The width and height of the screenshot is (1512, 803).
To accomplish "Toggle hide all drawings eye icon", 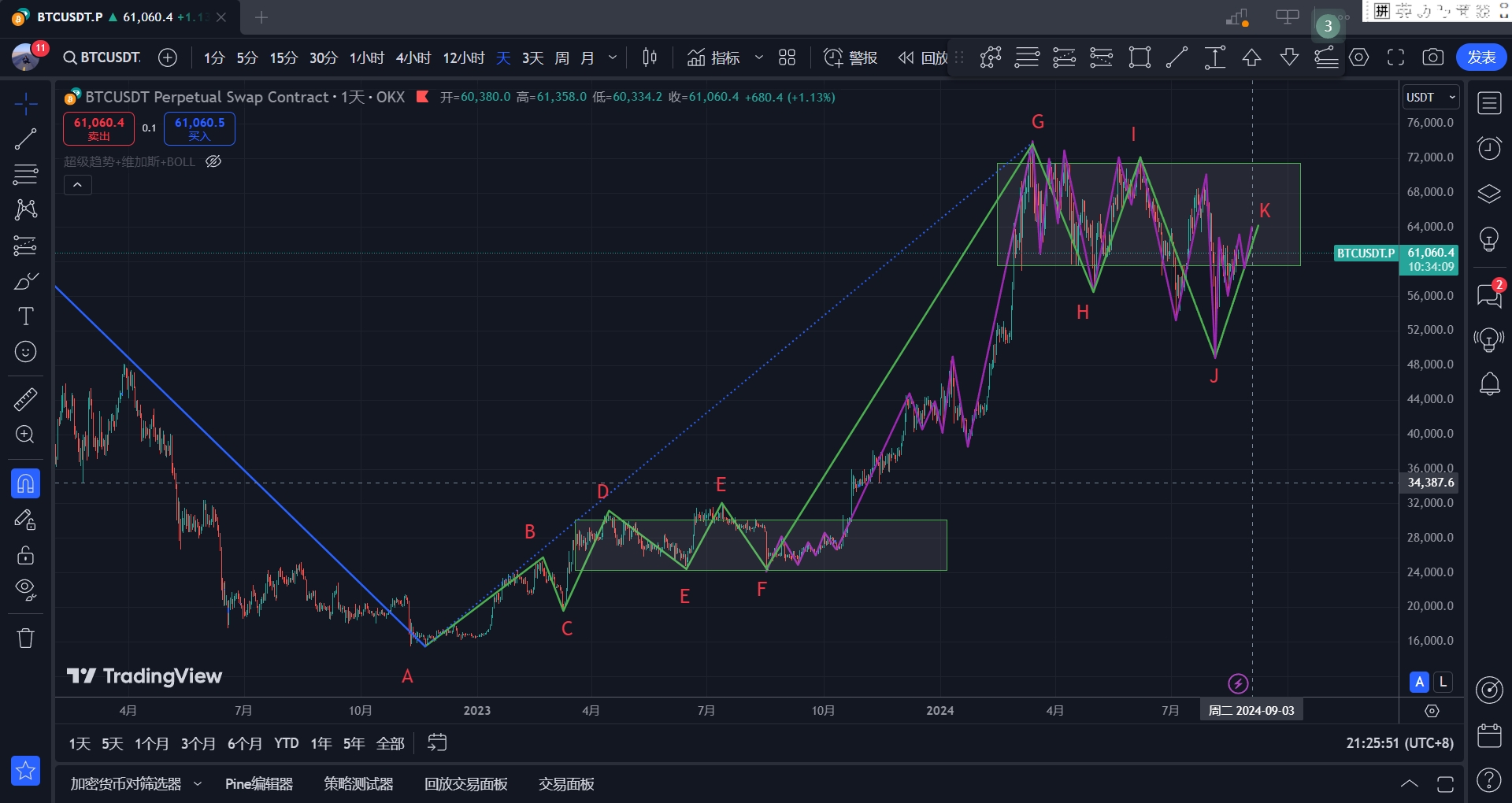I will [25, 590].
